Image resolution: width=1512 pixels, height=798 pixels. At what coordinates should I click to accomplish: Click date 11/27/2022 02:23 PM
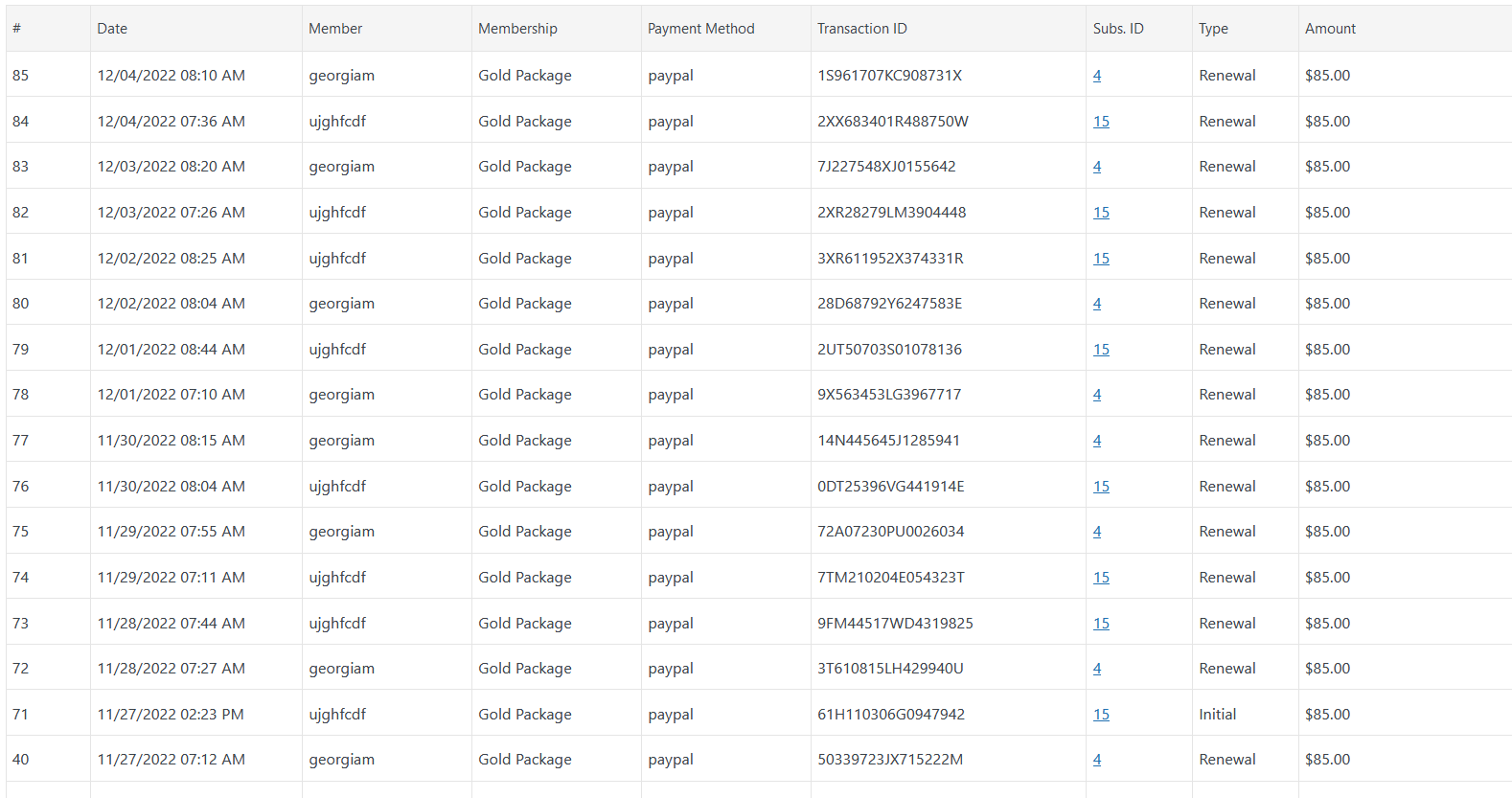pyautogui.click(x=171, y=715)
